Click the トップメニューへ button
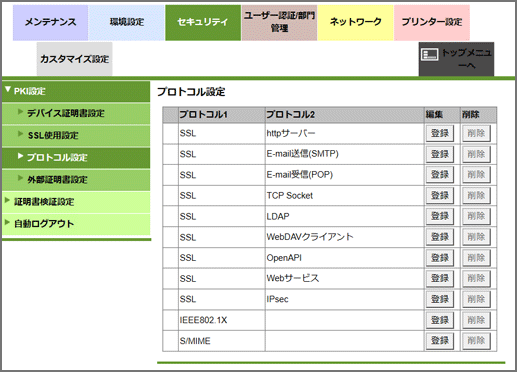 456,59
